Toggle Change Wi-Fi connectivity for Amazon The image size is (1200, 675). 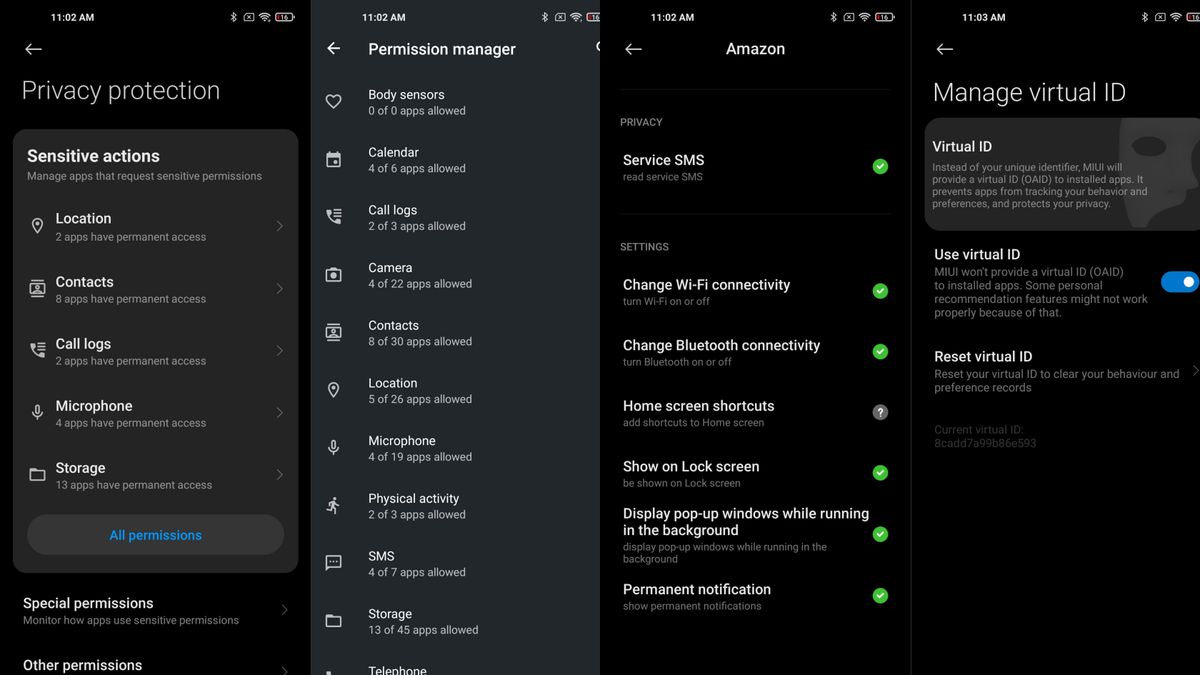[880, 291]
